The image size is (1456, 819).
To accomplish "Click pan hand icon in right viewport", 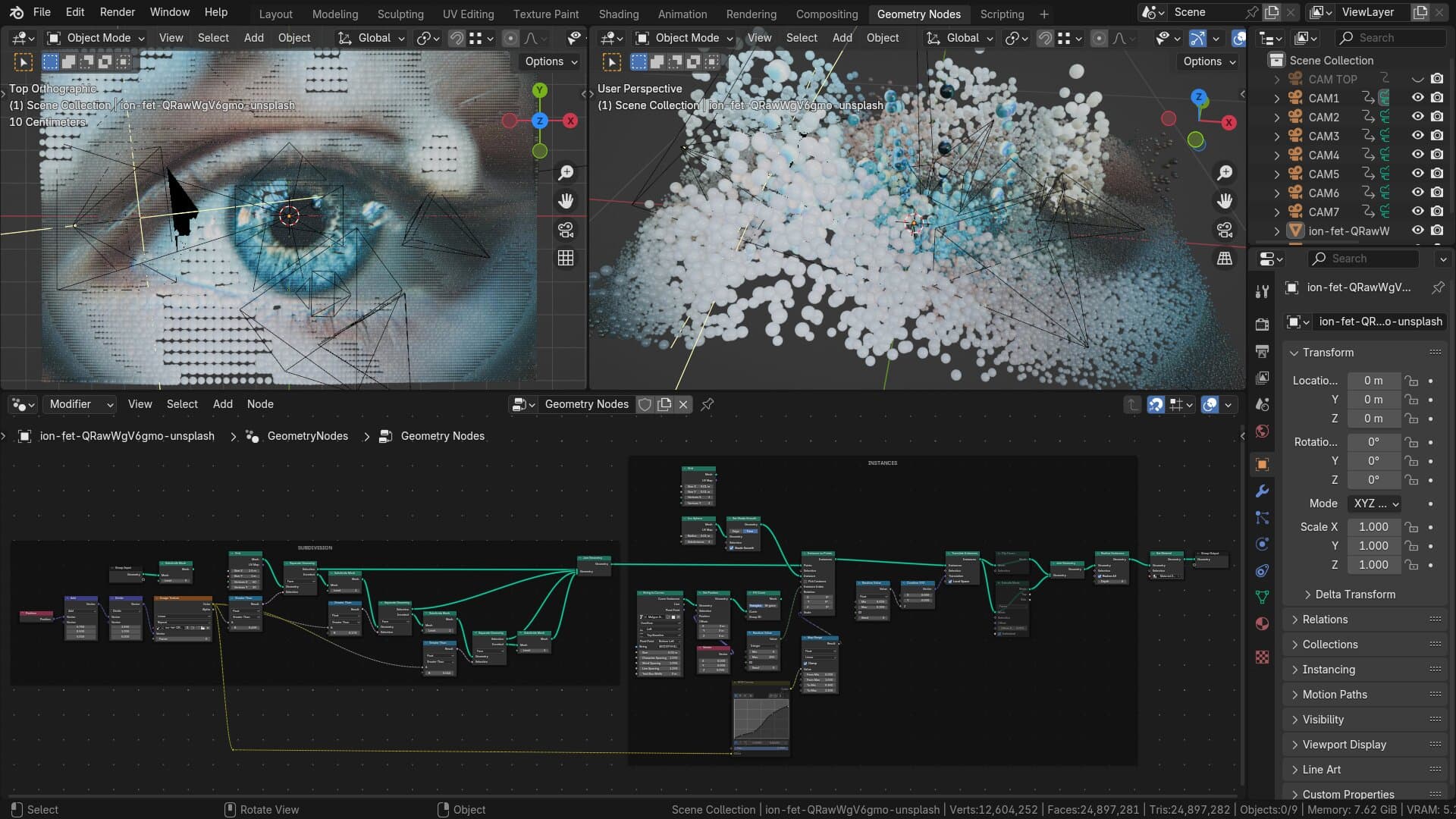I will [1225, 201].
